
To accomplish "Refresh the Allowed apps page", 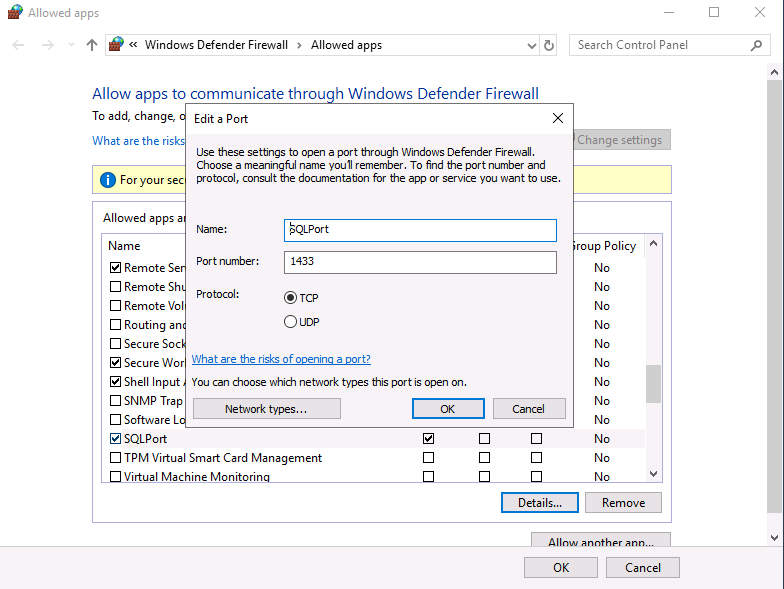I will 548,46.
